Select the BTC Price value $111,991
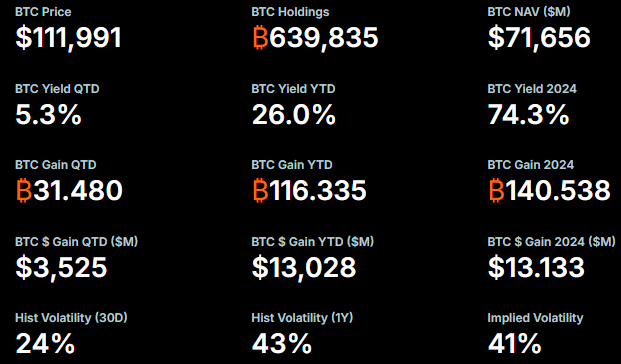This screenshot has height=364, width=621. click(x=68, y=38)
